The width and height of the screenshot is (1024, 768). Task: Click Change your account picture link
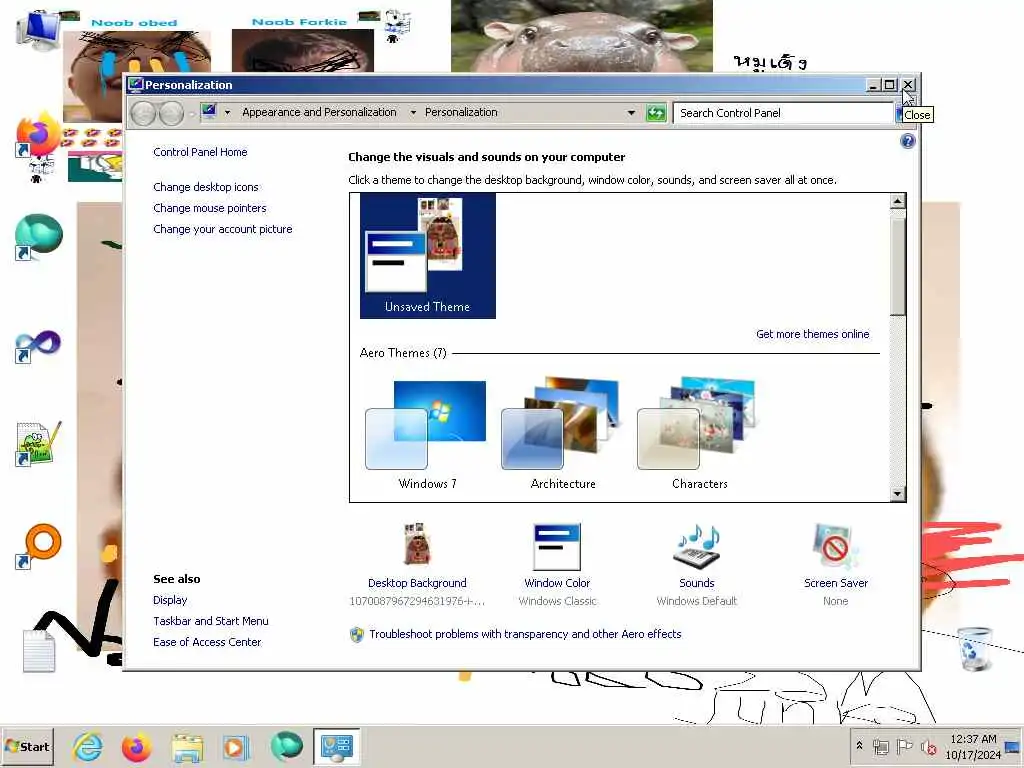coord(223,229)
